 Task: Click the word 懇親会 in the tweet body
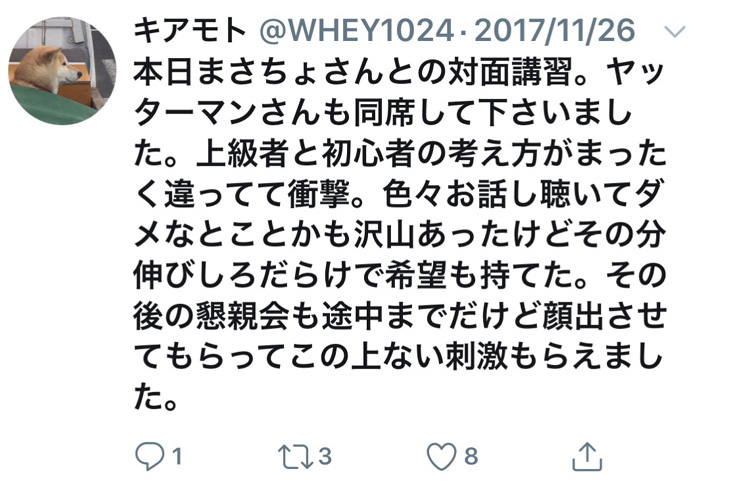coord(241,316)
